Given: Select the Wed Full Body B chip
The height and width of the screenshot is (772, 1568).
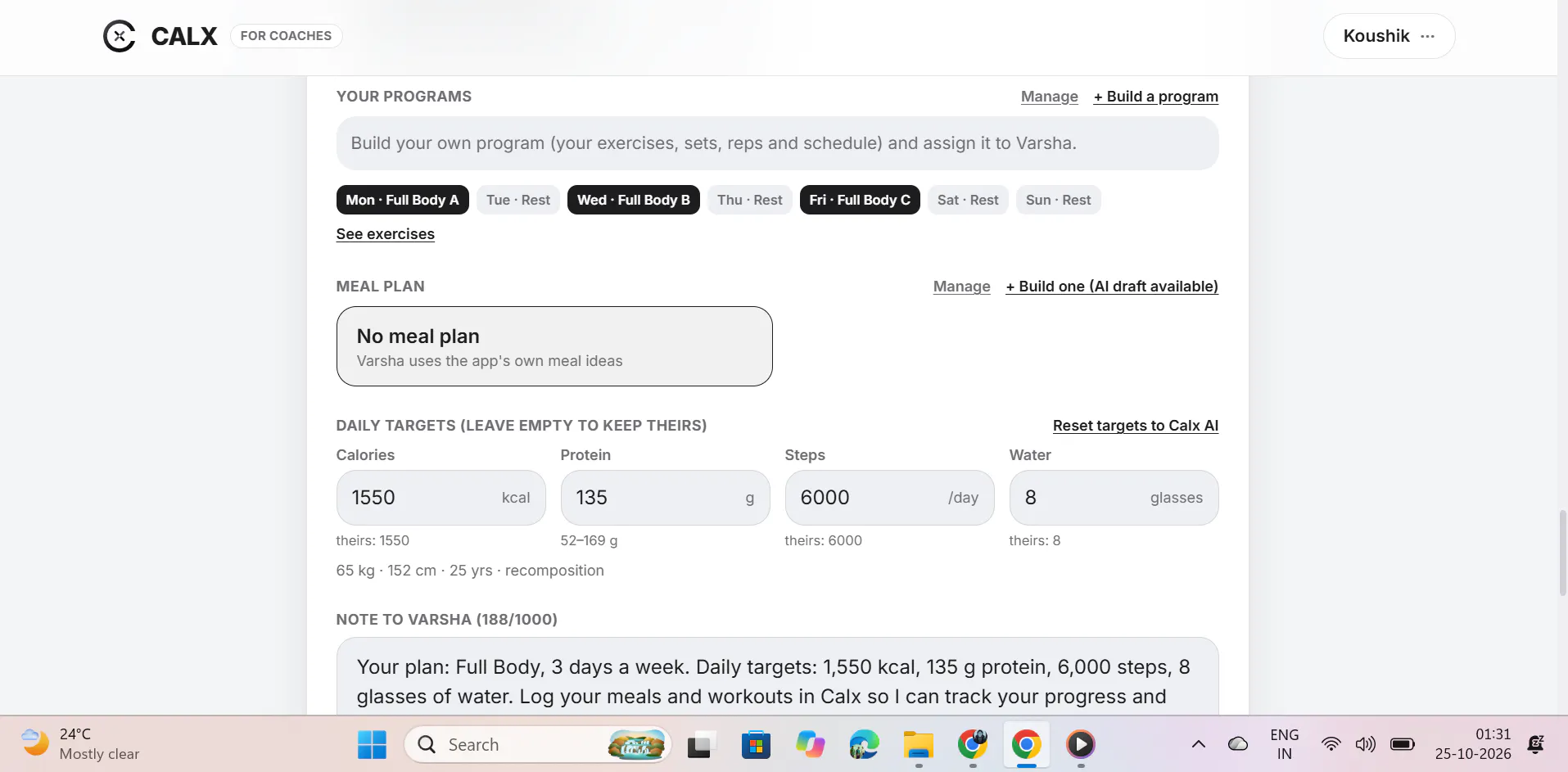Looking at the screenshot, I should click(633, 200).
